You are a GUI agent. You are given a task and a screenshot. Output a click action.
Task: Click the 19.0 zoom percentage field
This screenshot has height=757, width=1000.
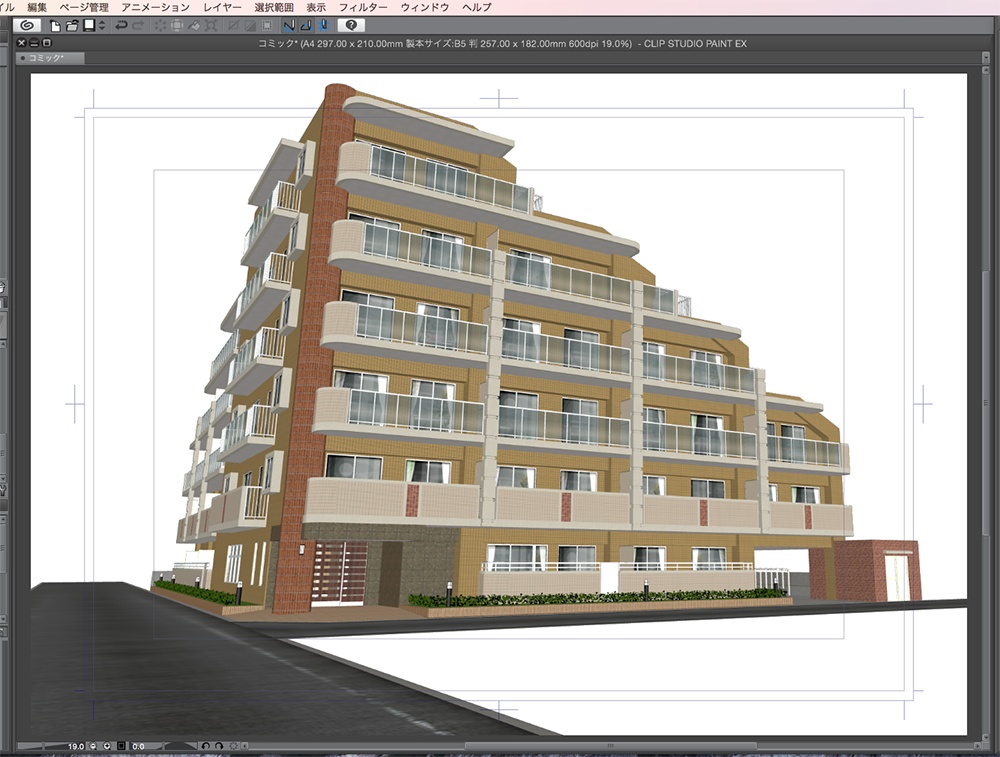[x=76, y=746]
